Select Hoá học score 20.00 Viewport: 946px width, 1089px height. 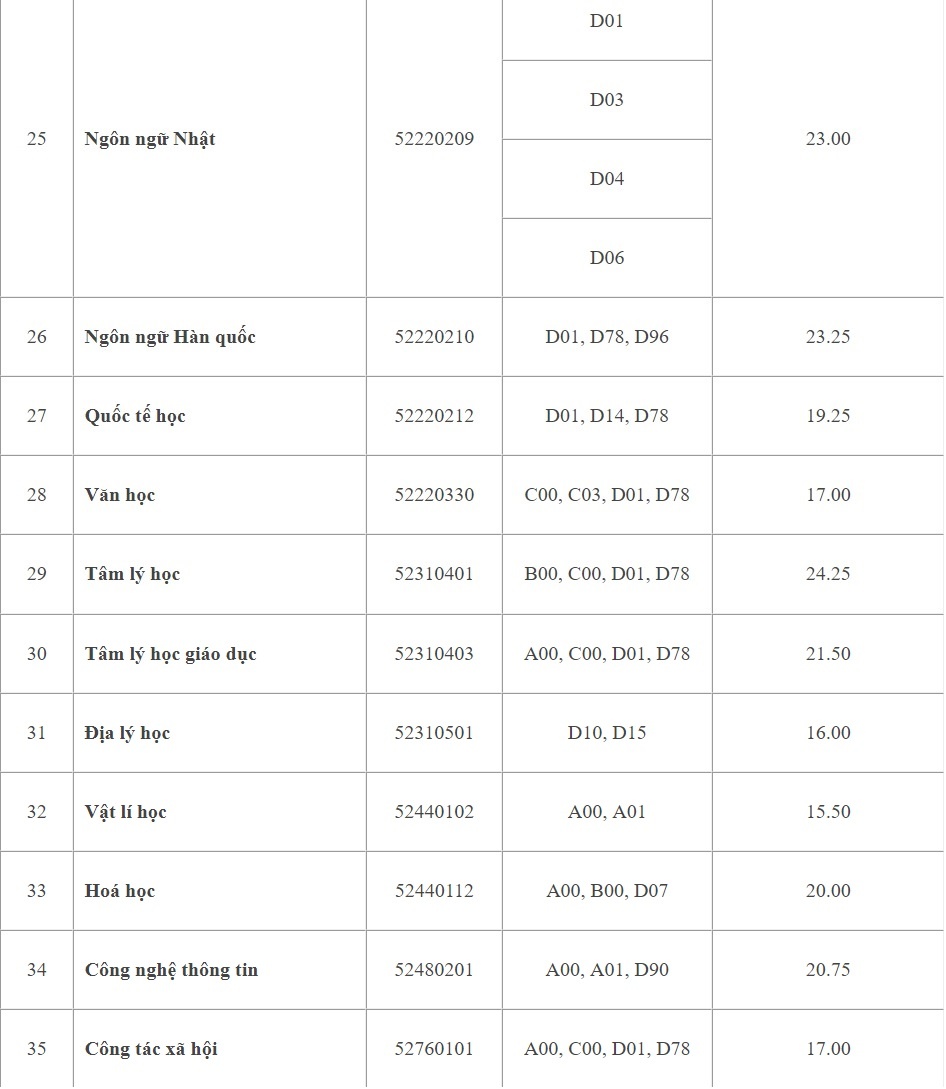[827, 891]
